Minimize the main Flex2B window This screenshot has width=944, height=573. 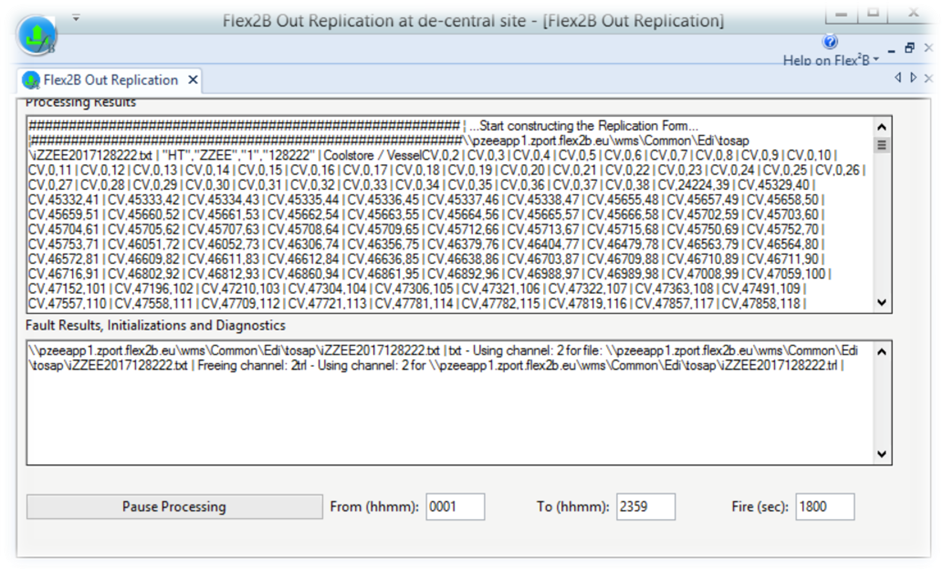tap(842, 13)
